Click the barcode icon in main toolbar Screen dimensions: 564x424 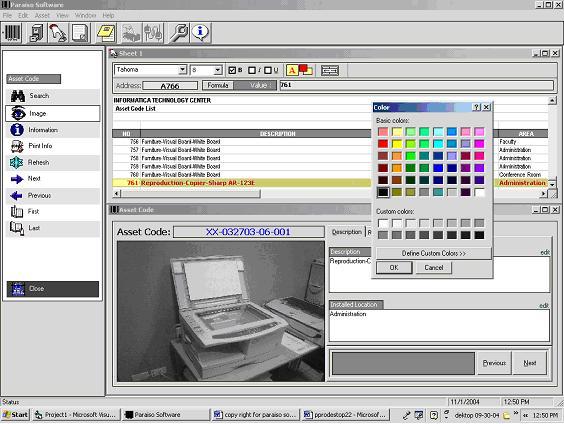(x=13, y=33)
